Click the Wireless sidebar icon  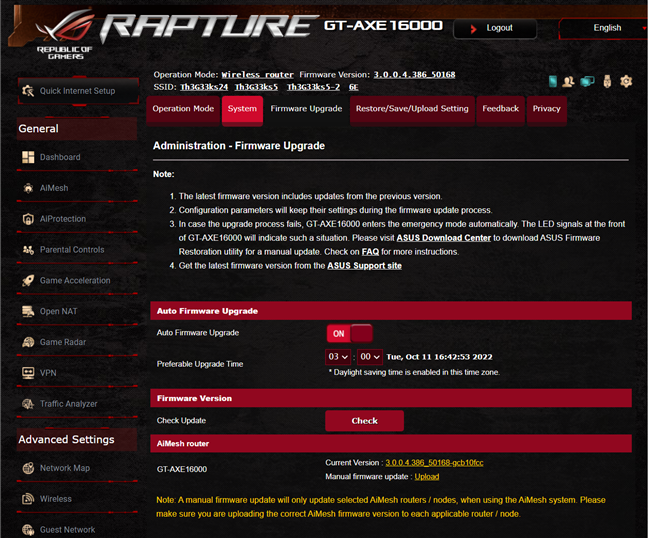tap(28, 499)
